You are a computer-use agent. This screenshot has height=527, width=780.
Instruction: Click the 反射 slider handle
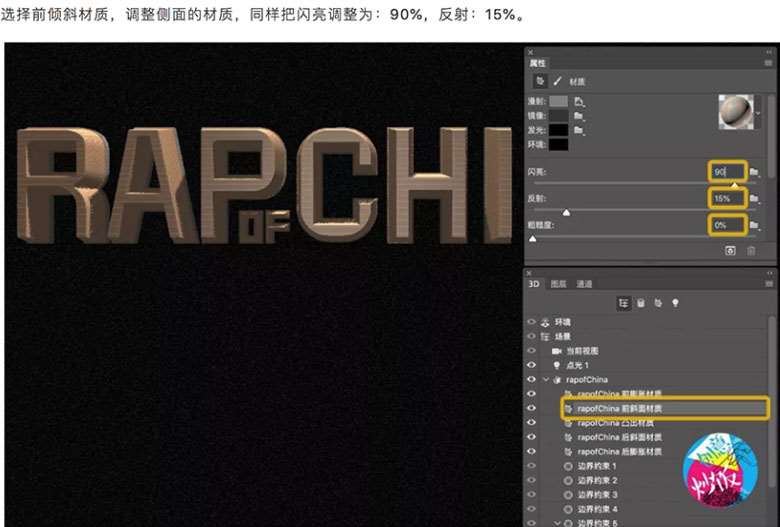(566, 212)
